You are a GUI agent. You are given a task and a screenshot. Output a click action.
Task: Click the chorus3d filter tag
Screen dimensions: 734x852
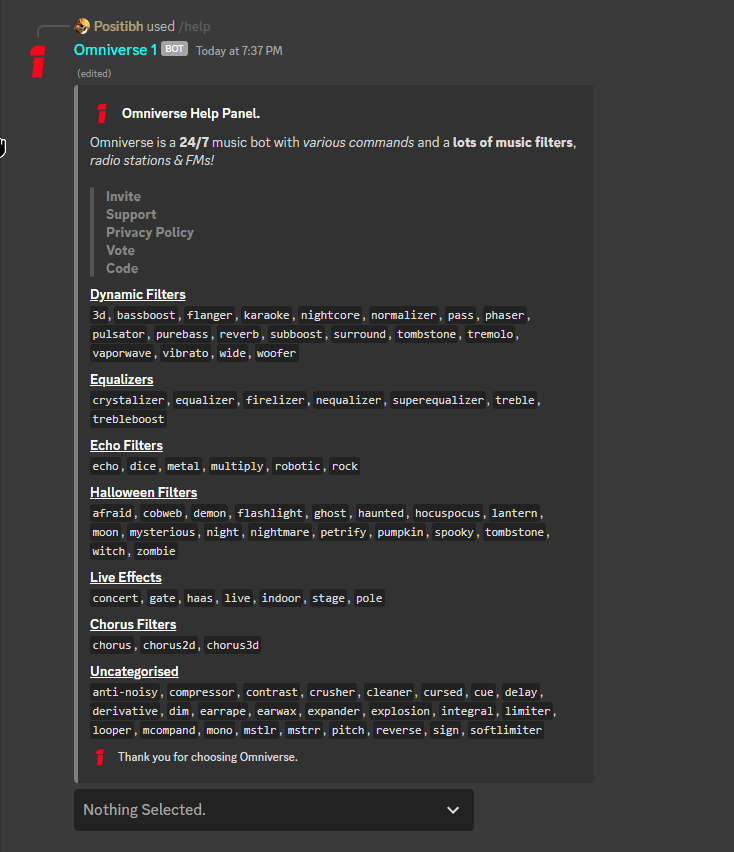tap(233, 645)
